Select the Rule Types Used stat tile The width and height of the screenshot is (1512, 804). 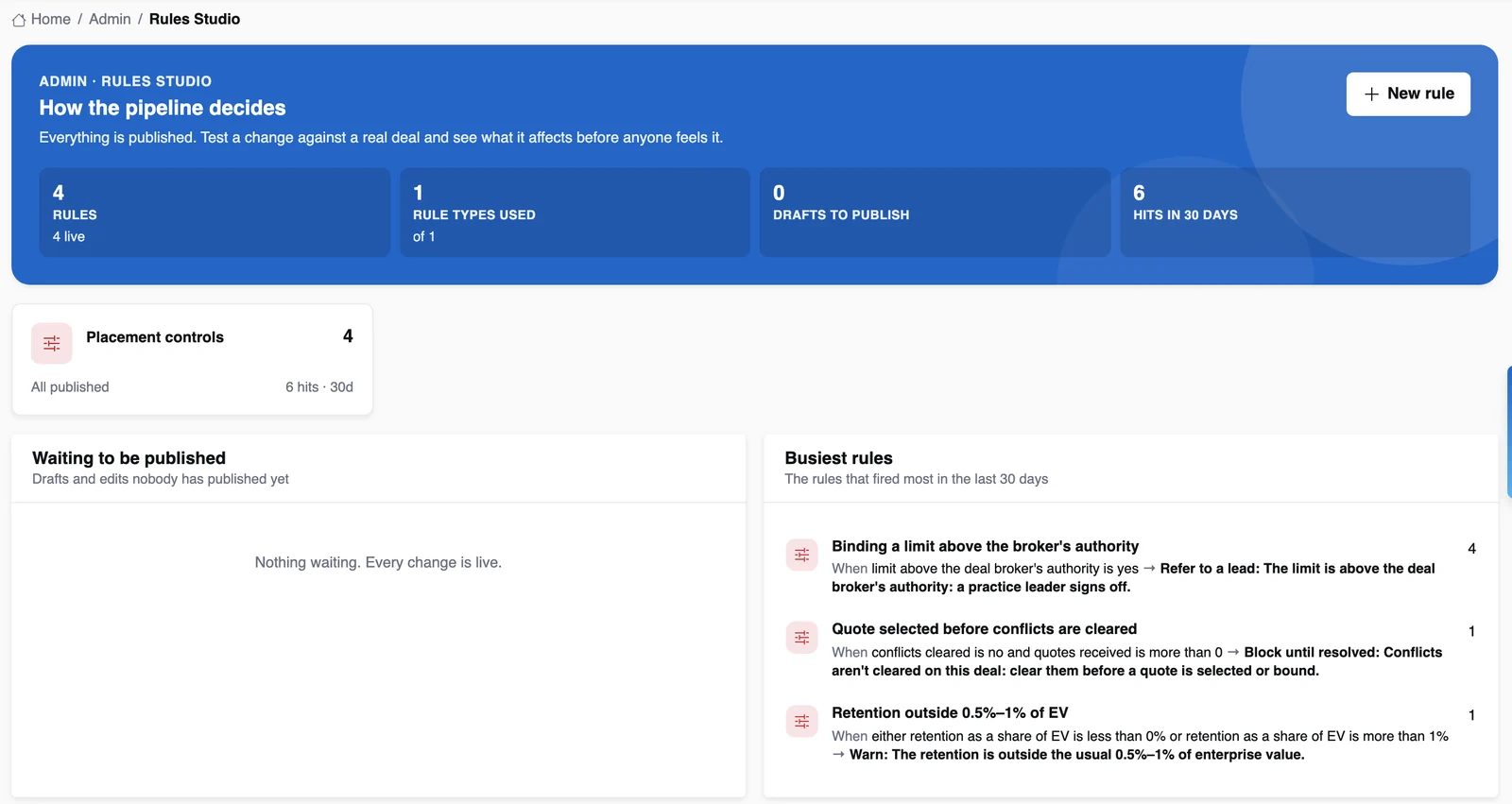point(575,213)
